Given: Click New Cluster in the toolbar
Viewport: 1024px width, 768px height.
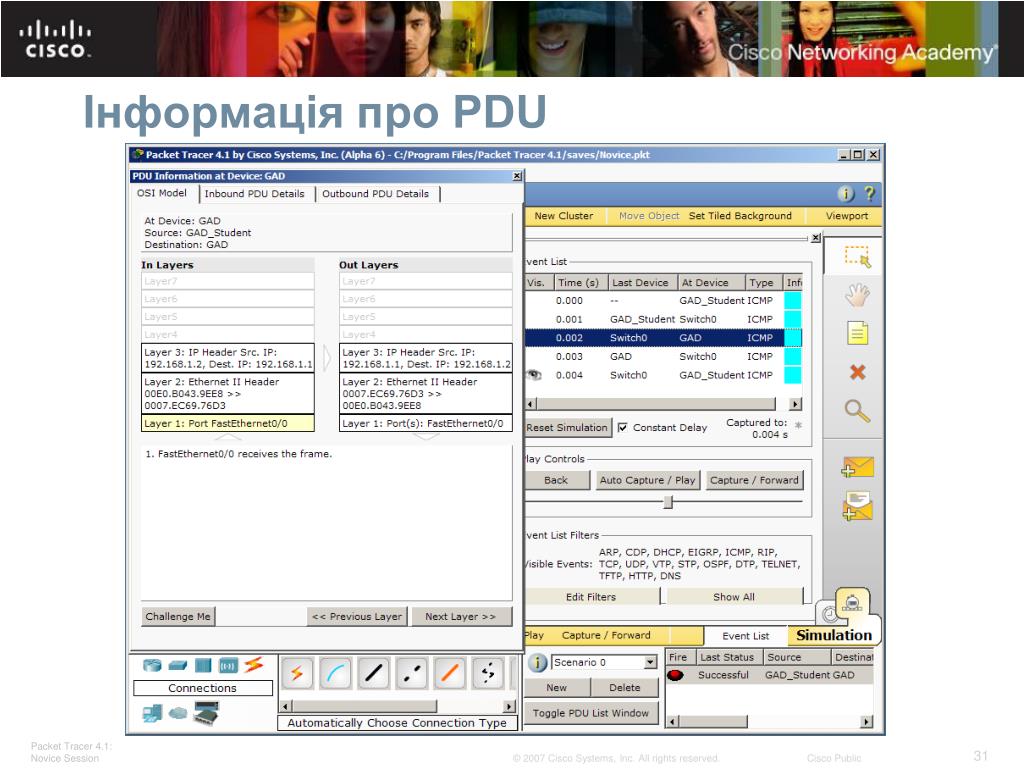Looking at the screenshot, I should coord(564,216).
